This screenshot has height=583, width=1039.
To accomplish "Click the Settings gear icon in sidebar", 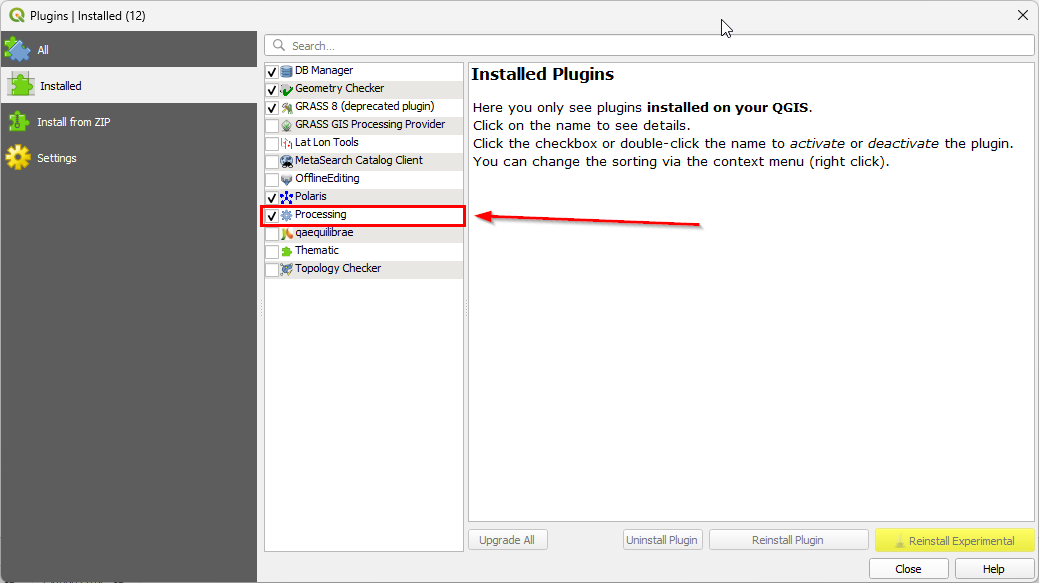I will 18,158.
